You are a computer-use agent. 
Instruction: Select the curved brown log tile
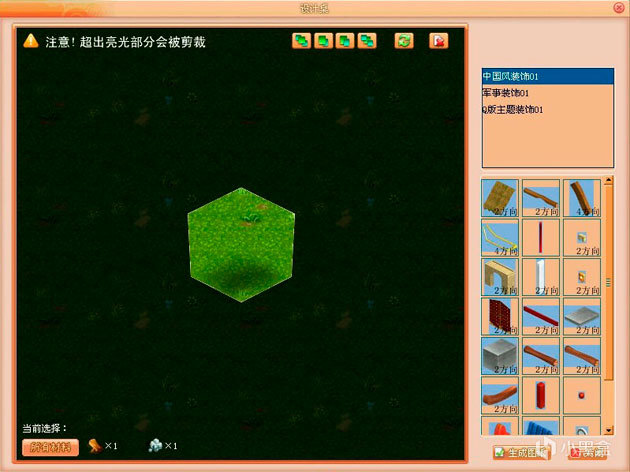pos(500,395)
